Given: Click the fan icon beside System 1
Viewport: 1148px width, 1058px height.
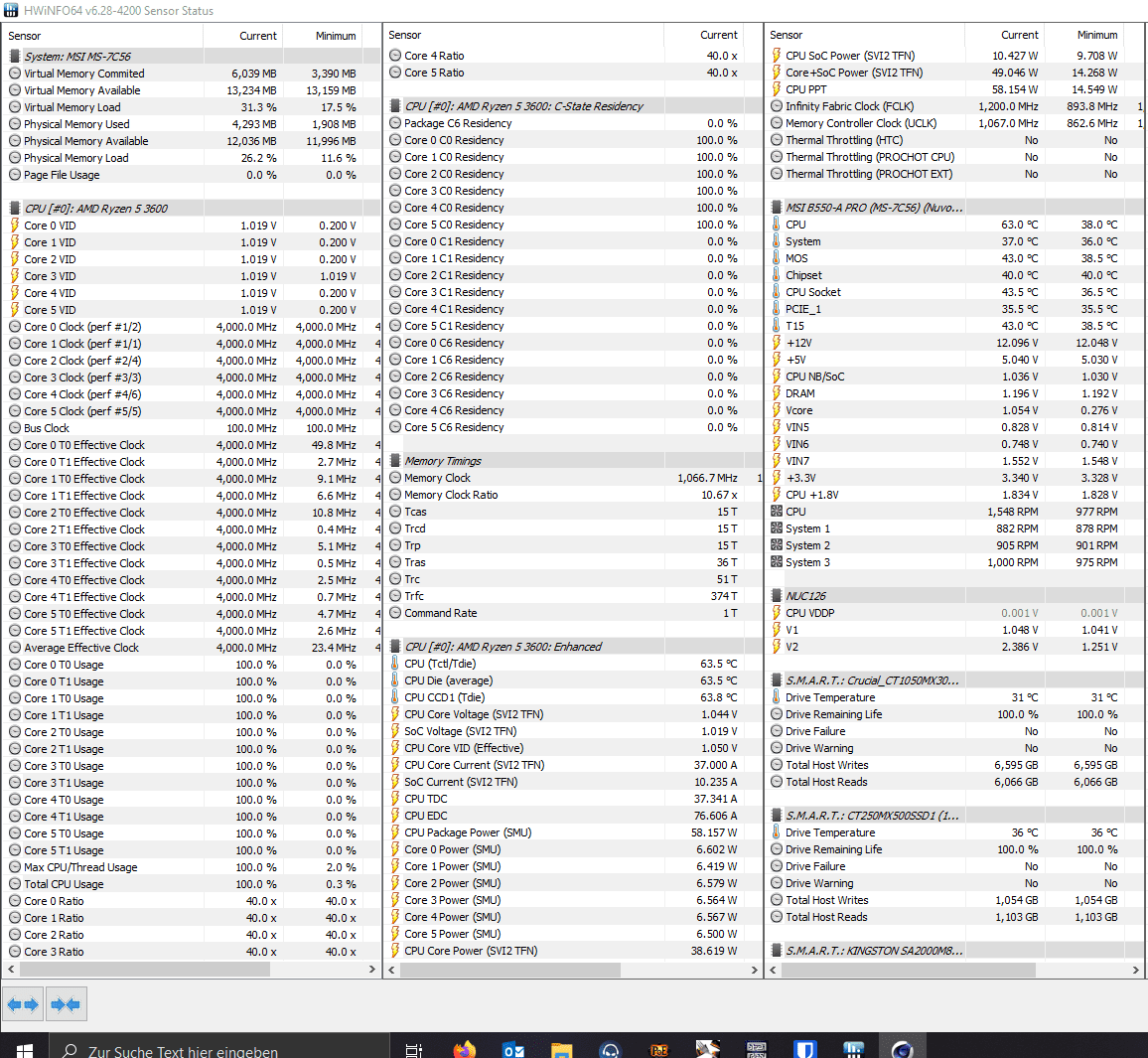Looking at the screenshot, I should pos(777,529).
